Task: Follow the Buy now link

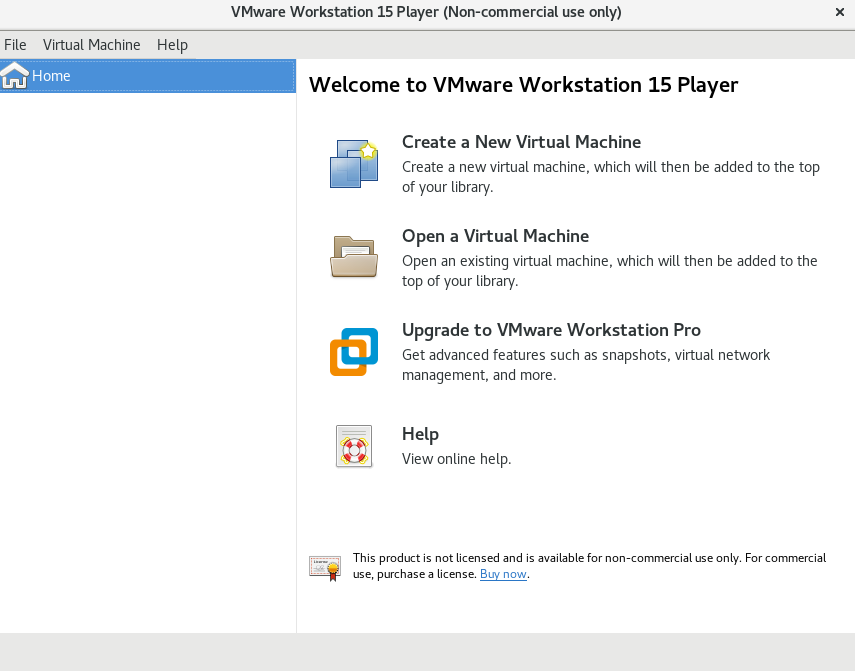Action: [x=503, y=574]
